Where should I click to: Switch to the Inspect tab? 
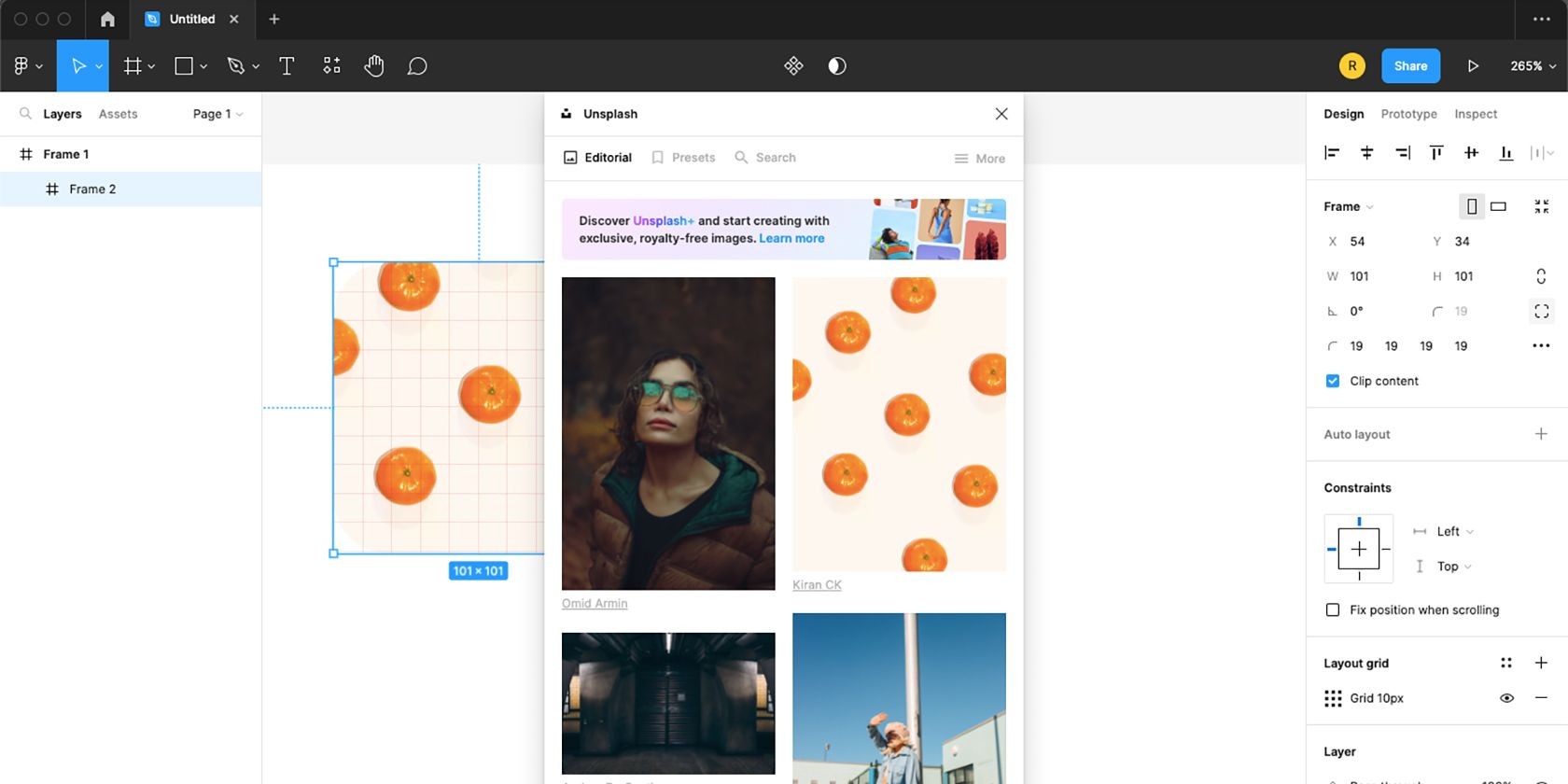[x=1476, y=114]
